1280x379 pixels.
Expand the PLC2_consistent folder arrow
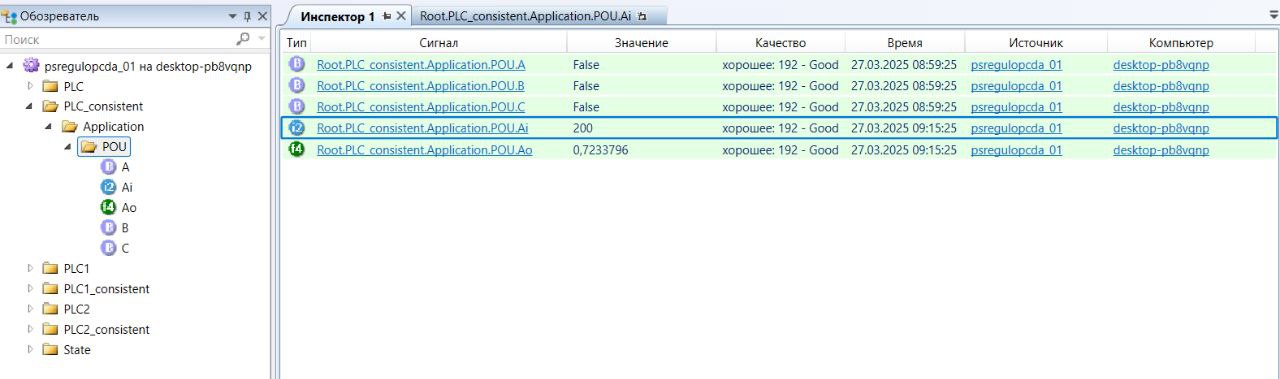tap(30, 329)
